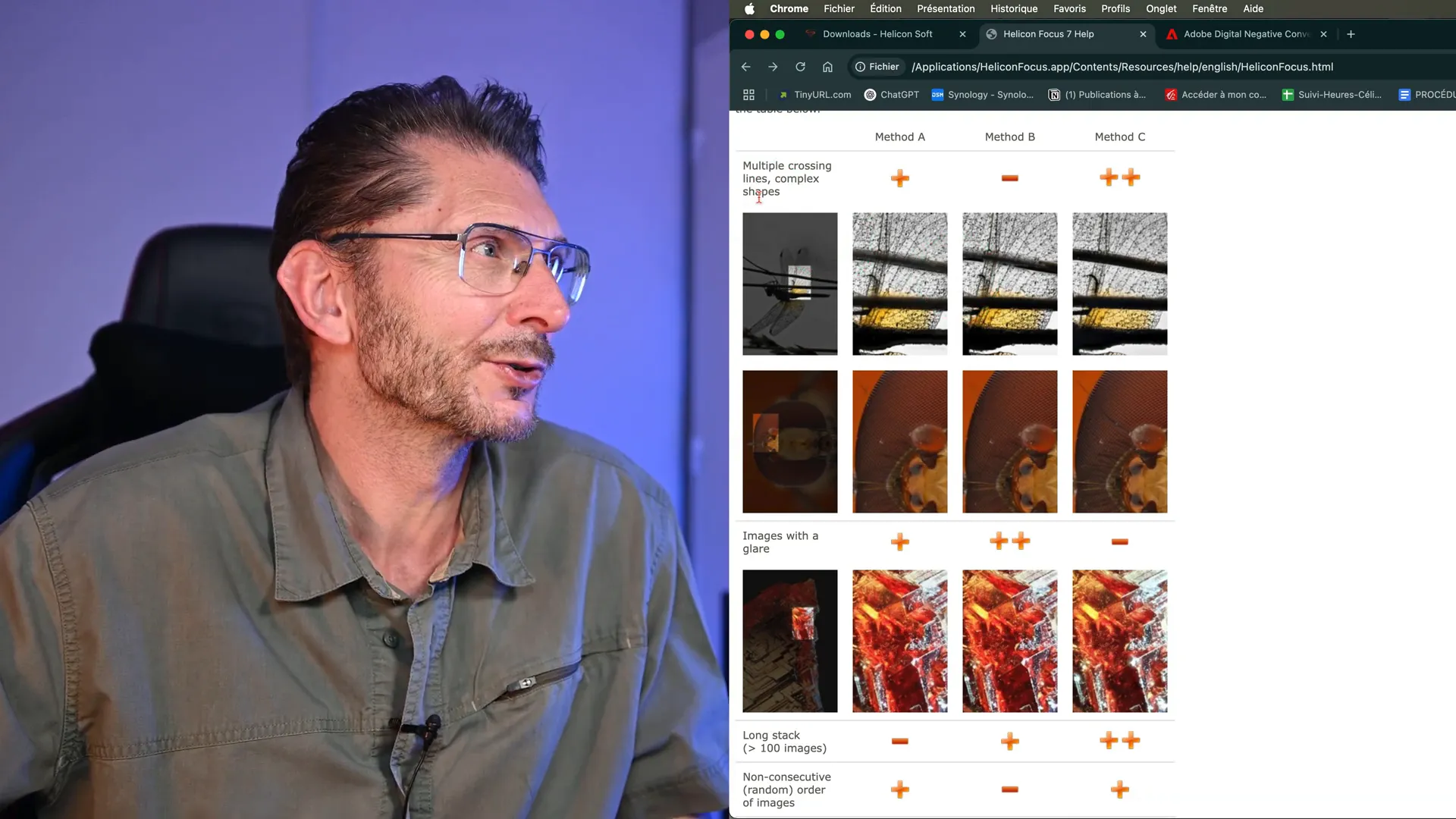This screenshot has height=819, width=1456.
Task: Switch to Adobe Digital Negative Converter tab
Action: pyautogui.click(x=1246, y=34)
